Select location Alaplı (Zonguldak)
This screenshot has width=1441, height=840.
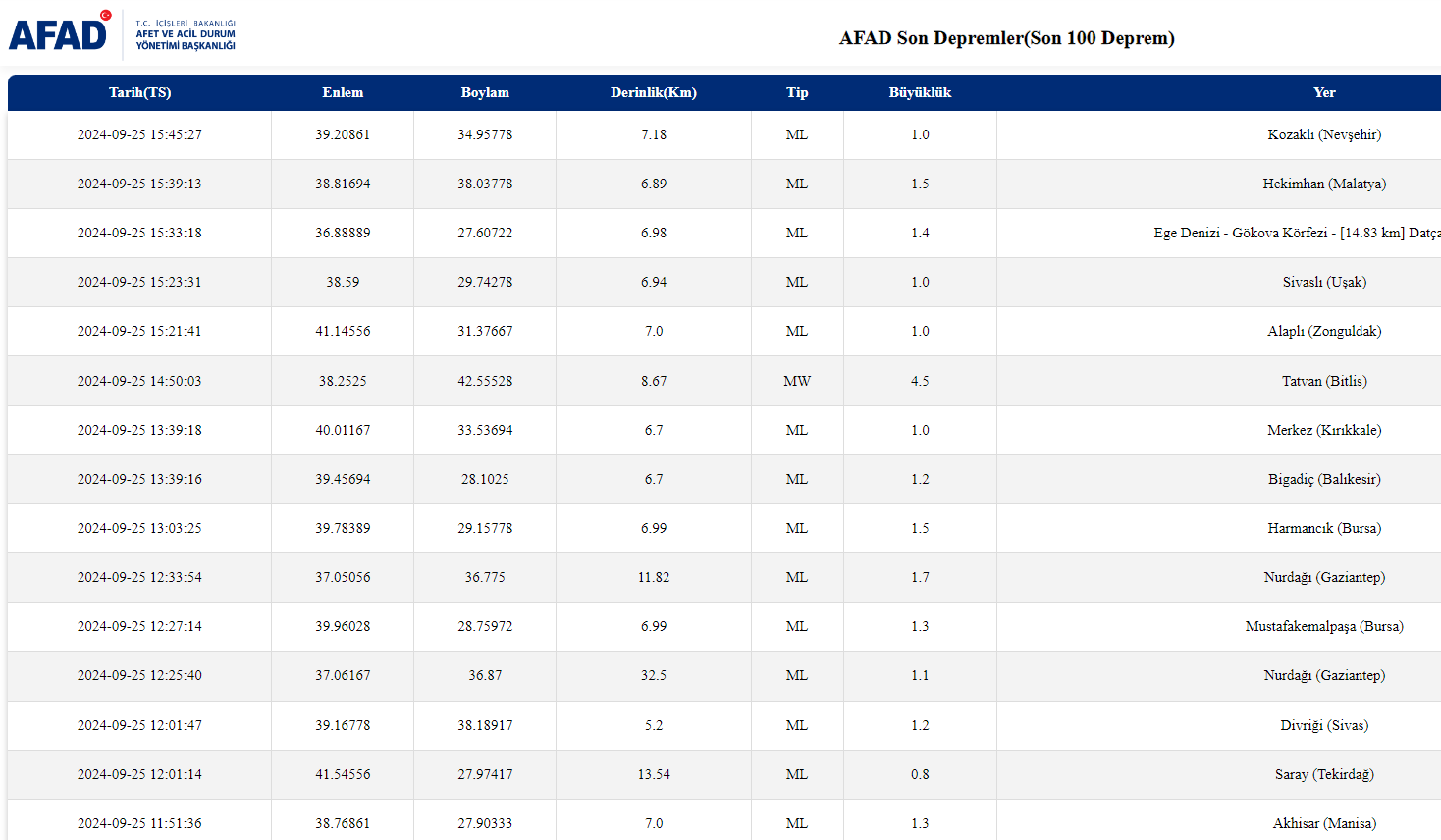coord(1324,331)
